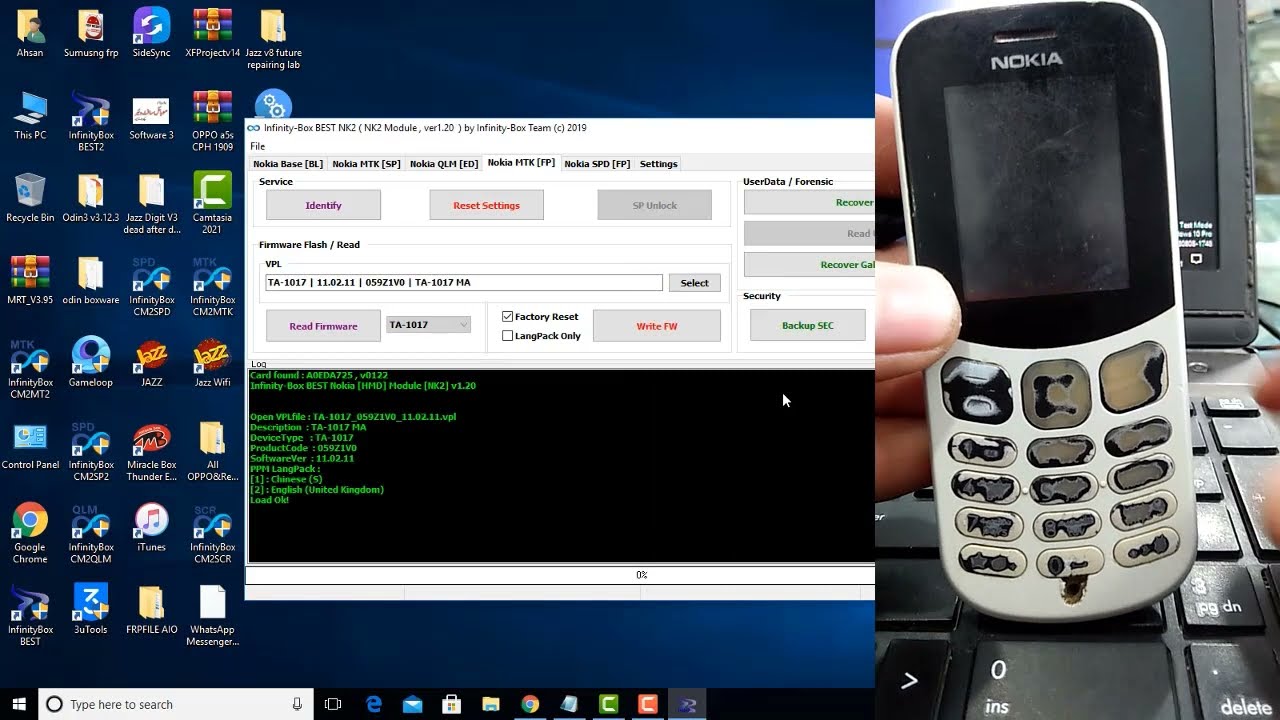Open Jazz Wifi desktop icon
The image size is (1280, 720).
212,361
